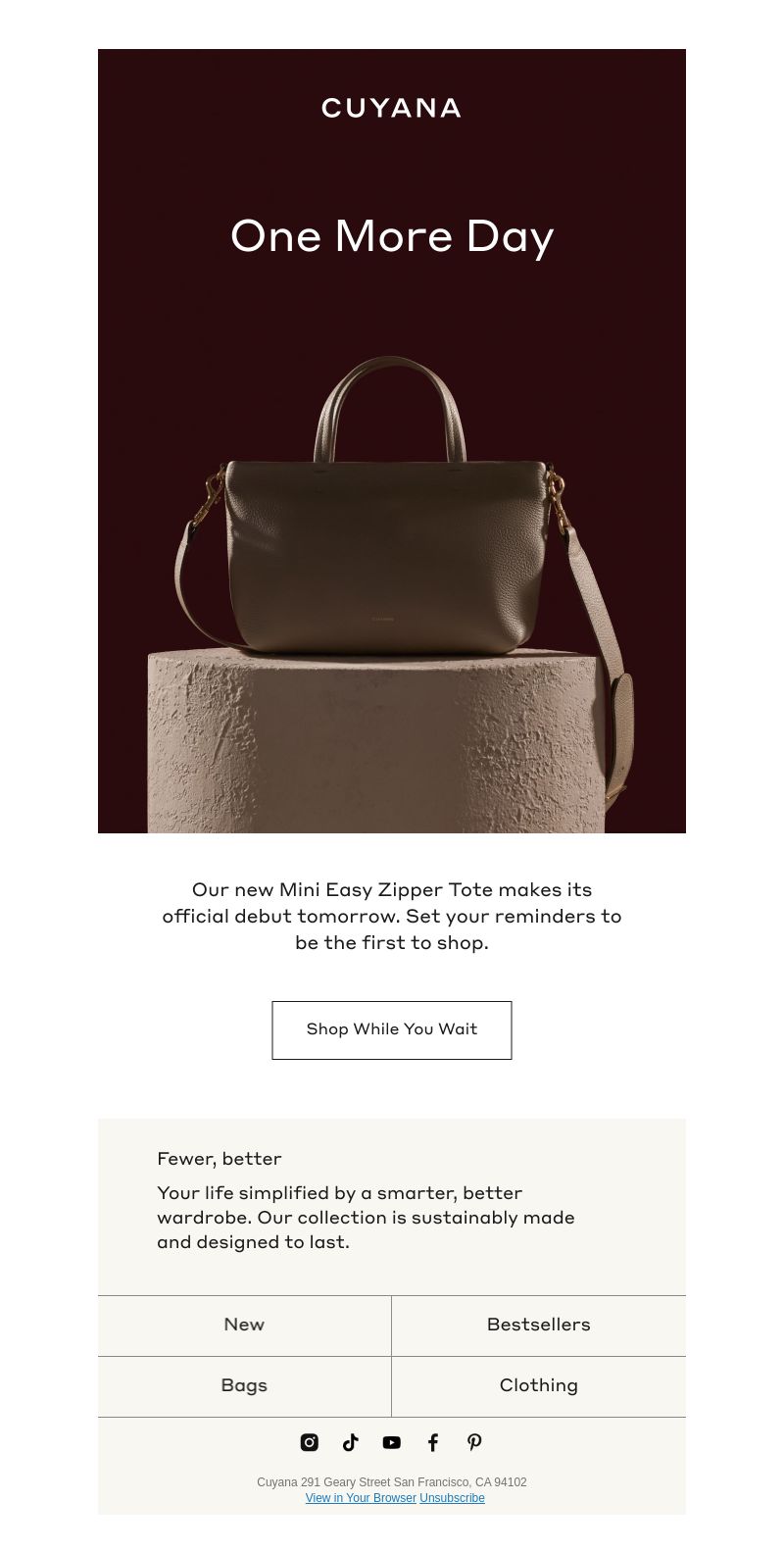Open the YouTube channel icon
Viewport: 784px width, 1552px height.
392,1442
